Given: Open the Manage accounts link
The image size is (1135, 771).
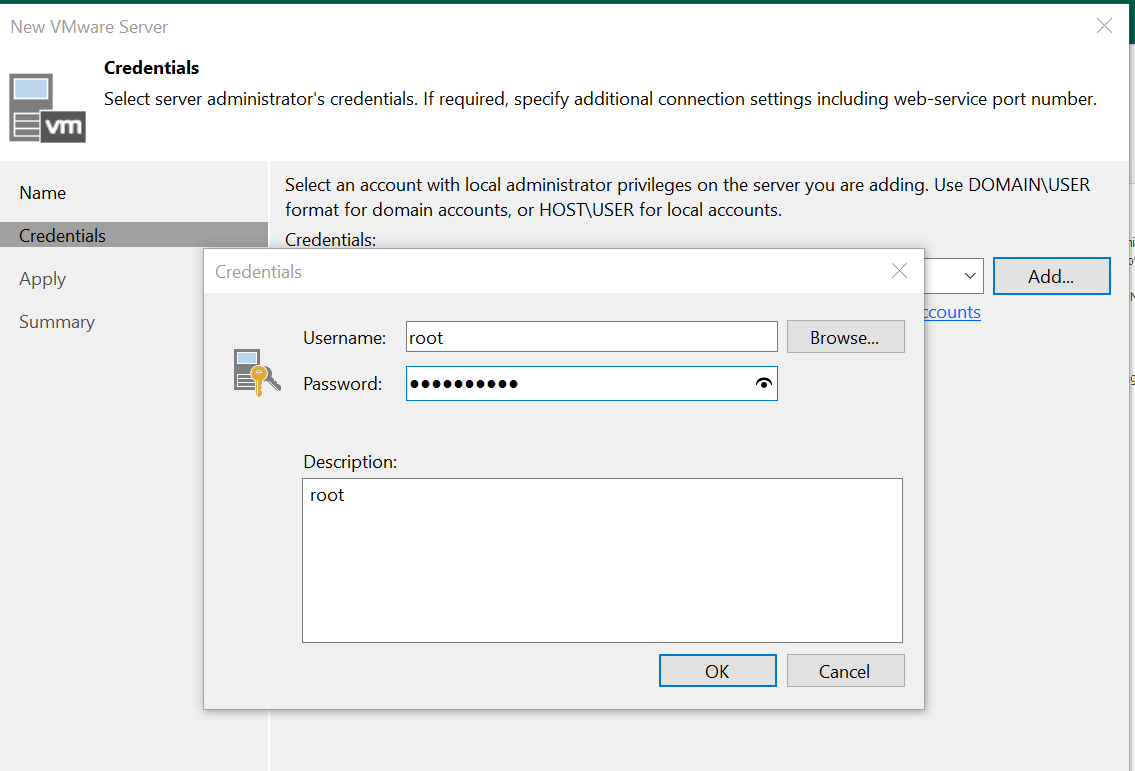Looking at the screenshot, I should click(951, 313).
